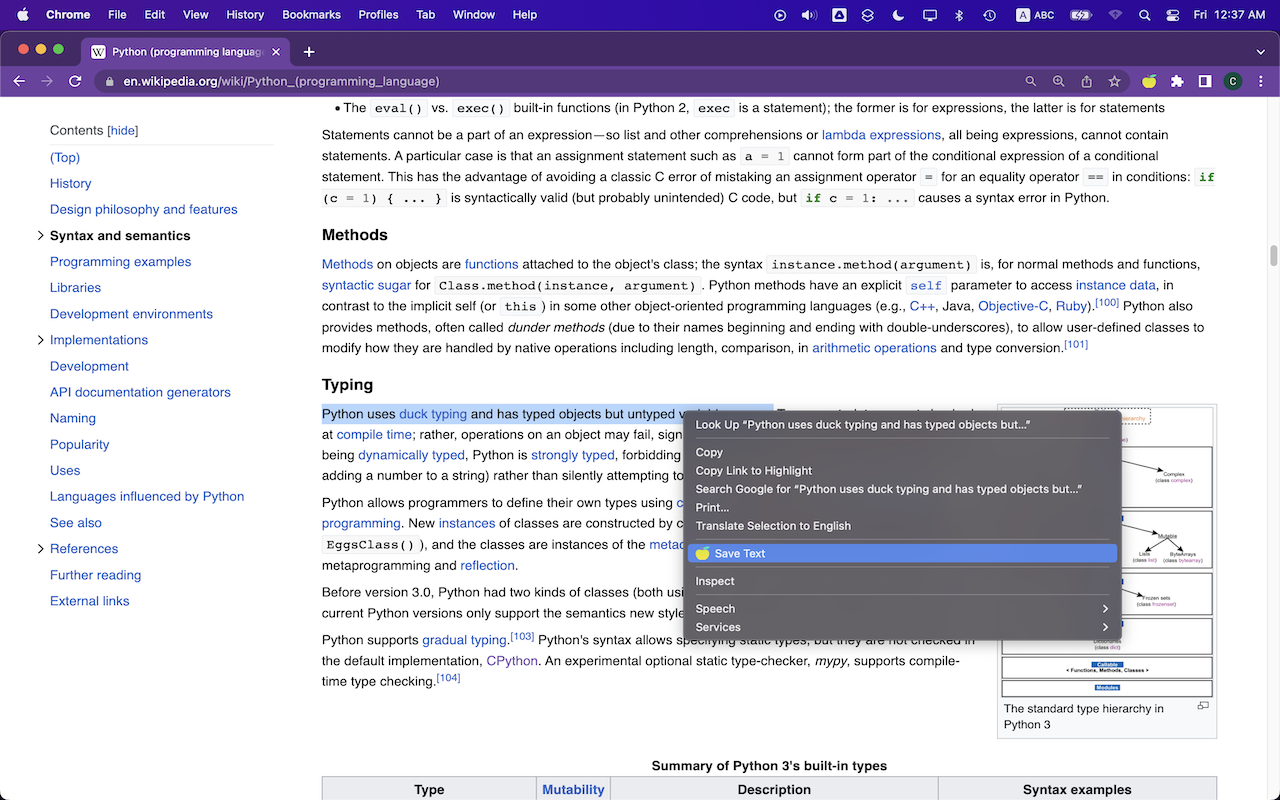Toggle Do Not Disturb moon icon

point(898,15)
